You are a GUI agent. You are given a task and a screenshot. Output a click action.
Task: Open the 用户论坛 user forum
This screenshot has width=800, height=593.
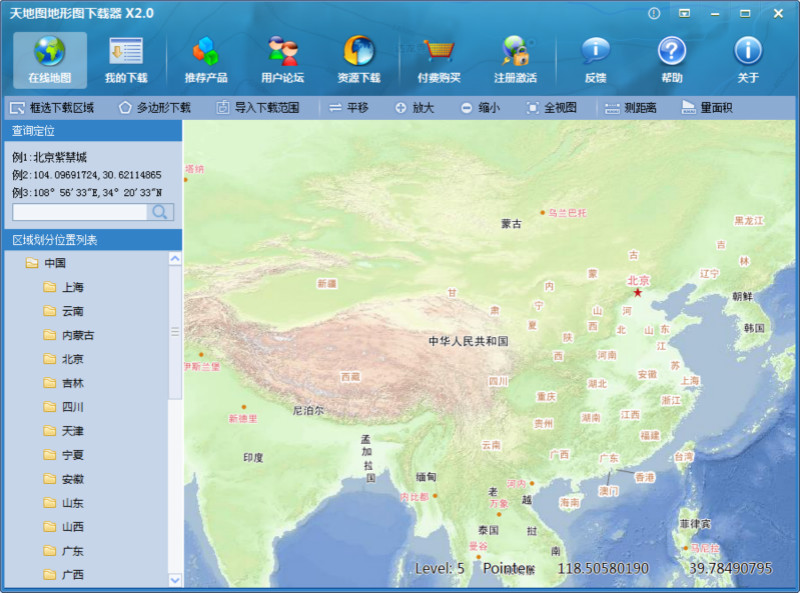282,59
